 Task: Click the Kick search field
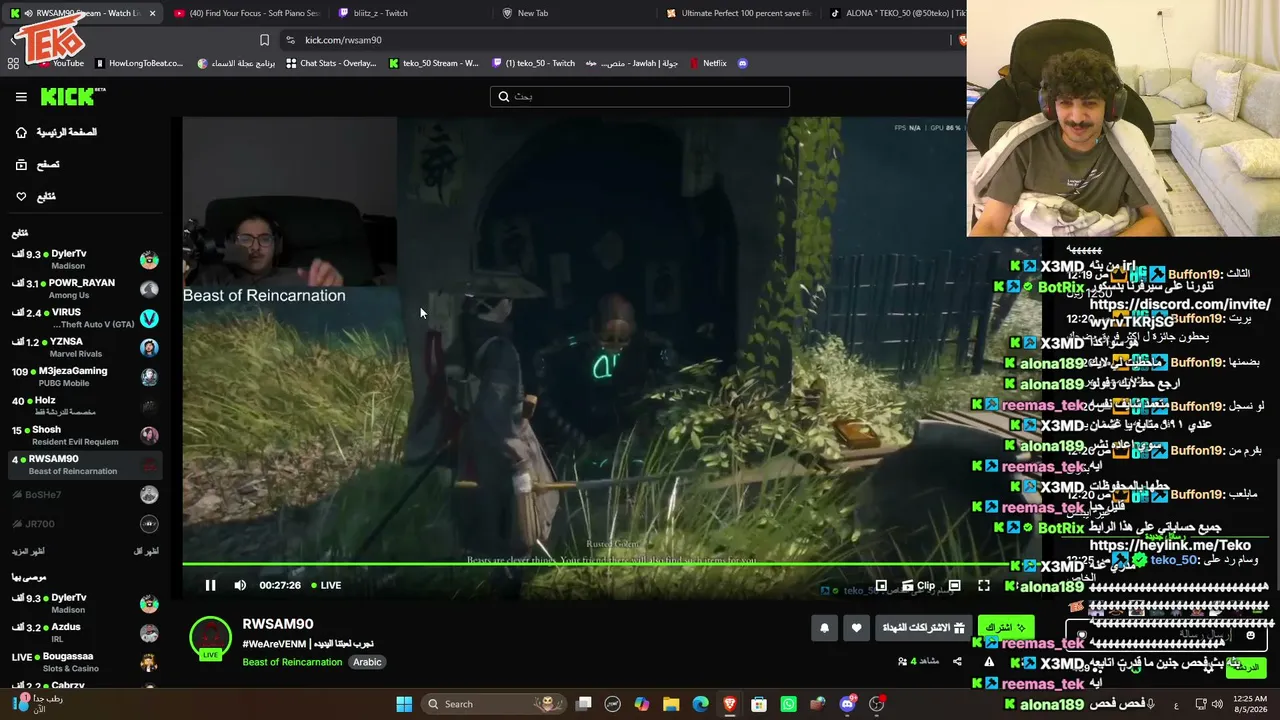tap(640, 96)
